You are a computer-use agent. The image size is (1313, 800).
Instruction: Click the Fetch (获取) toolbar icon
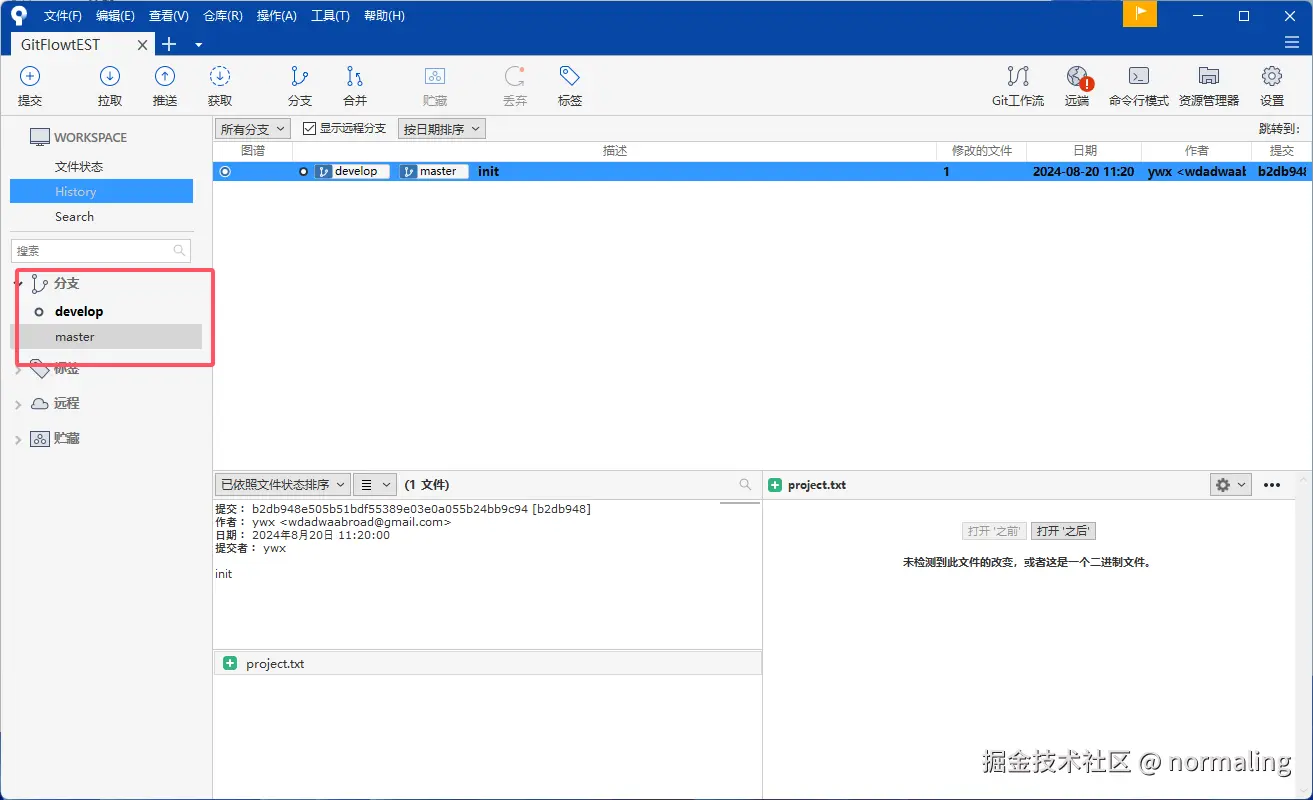pos(220,77)
